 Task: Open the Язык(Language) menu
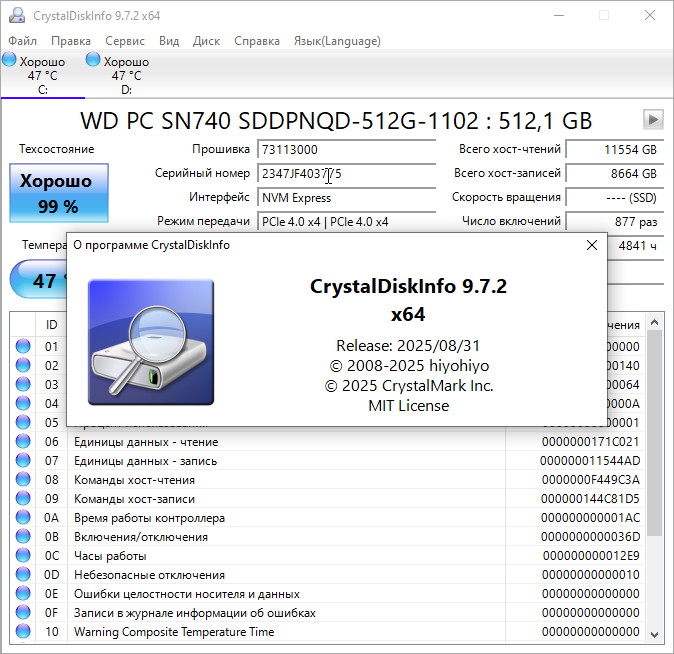pos(337,41)
